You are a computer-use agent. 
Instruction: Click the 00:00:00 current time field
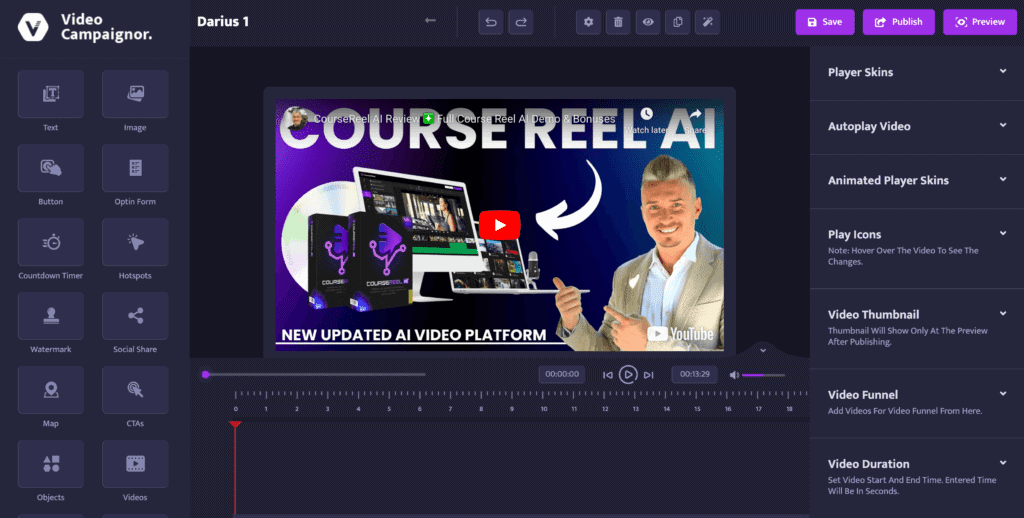pos(562,374)
